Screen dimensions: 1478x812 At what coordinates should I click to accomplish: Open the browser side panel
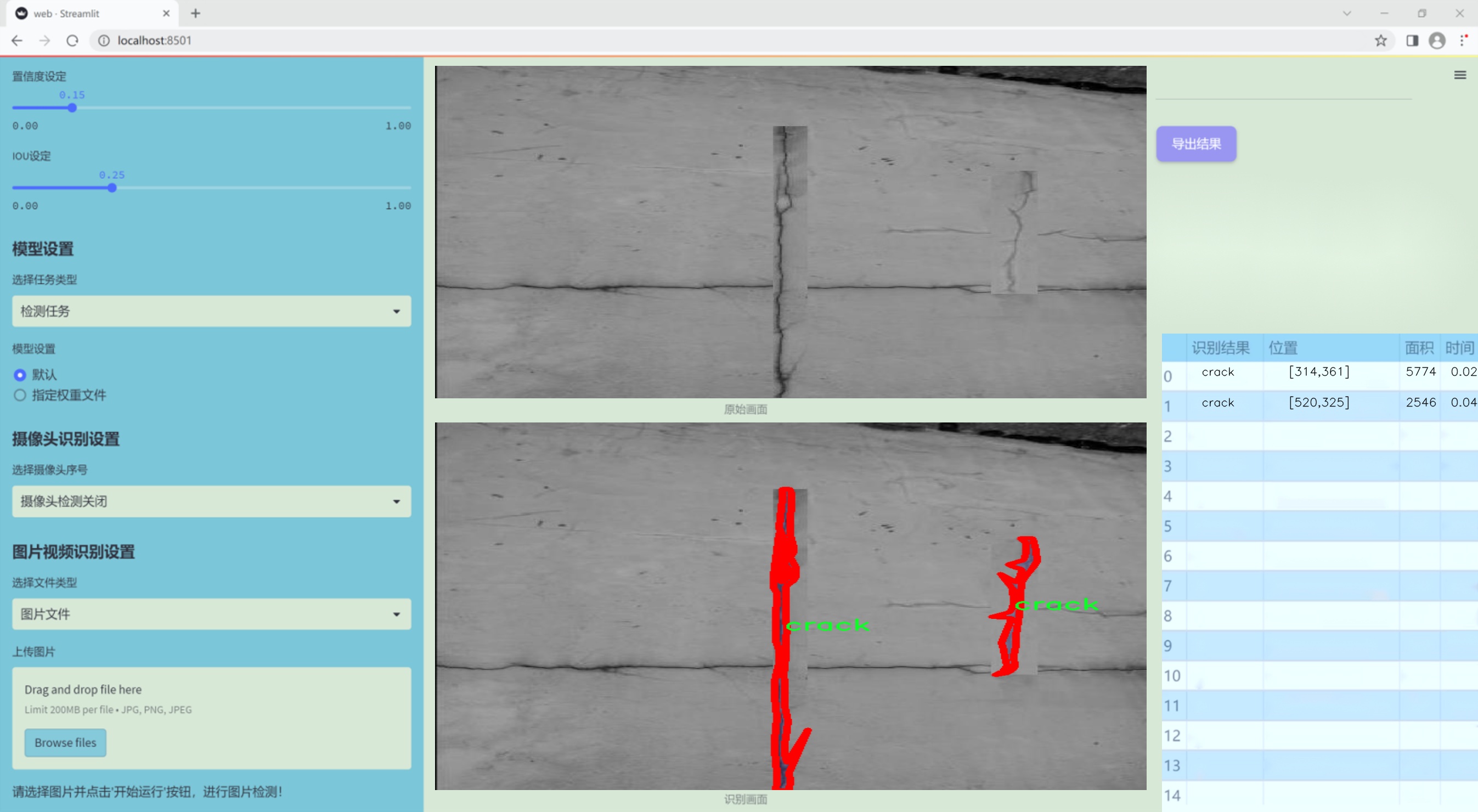click(x=1412, y=40)
